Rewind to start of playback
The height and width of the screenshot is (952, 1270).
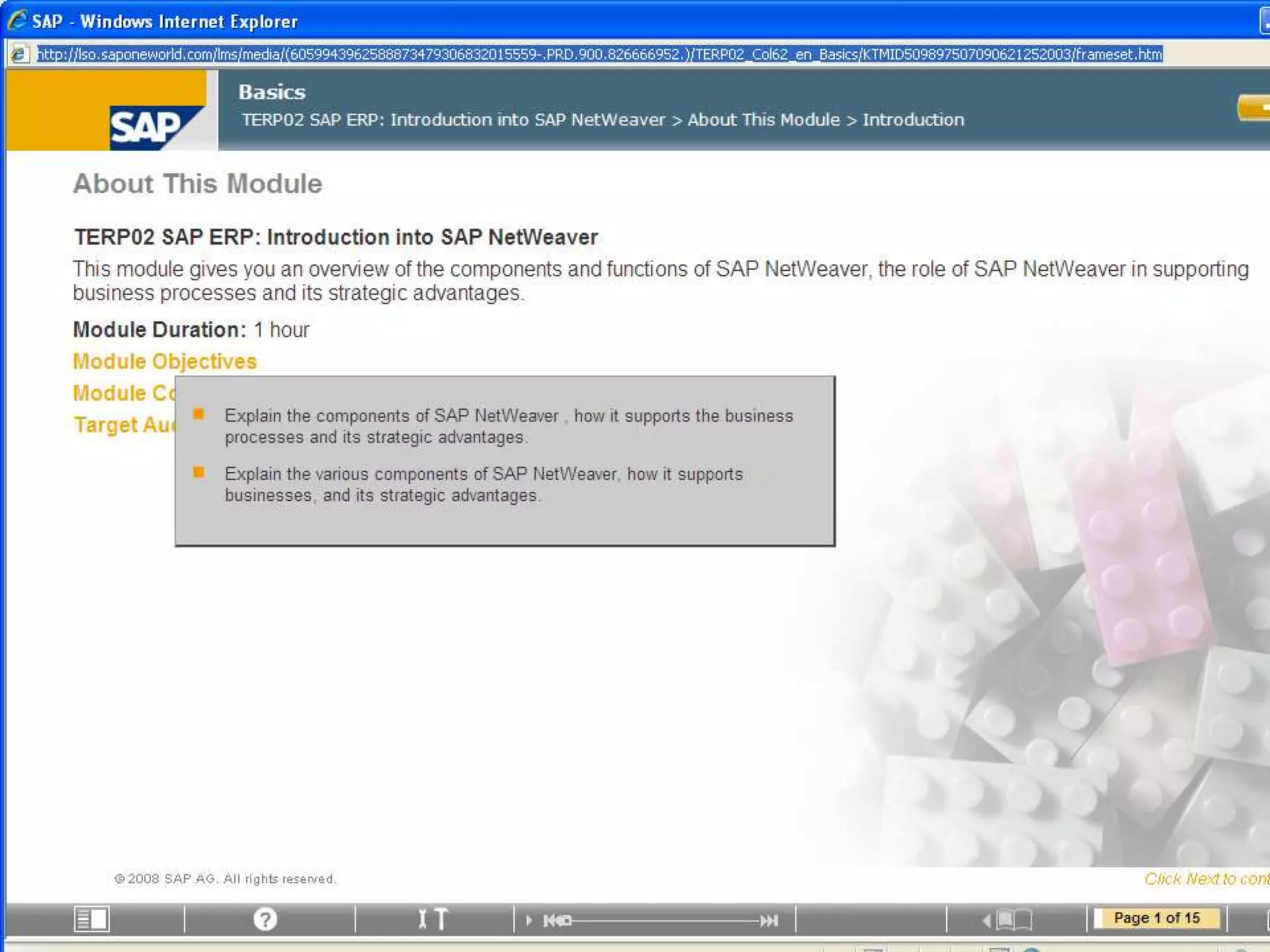click(x=552, y=920)
